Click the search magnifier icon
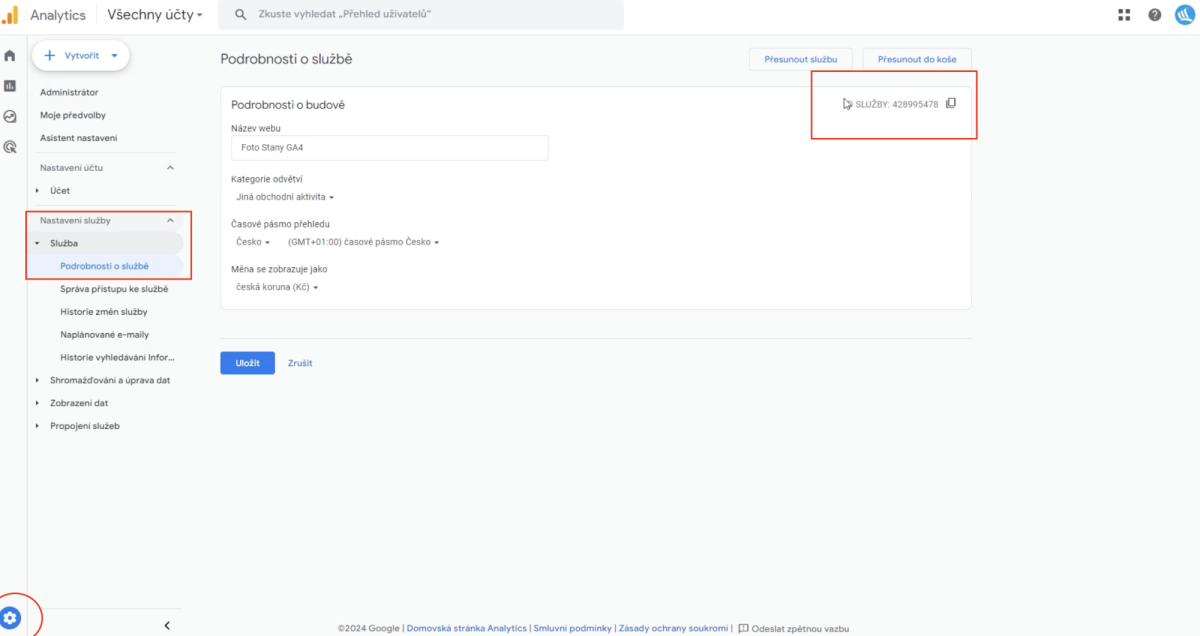The height and width of the screenshot is (636, 1200). [240, 15]
